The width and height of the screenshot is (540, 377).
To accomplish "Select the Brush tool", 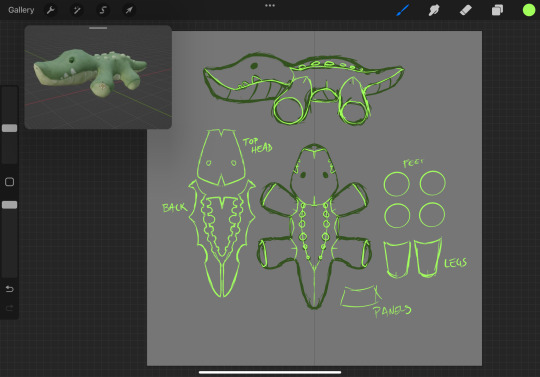I will coord(402,10).
